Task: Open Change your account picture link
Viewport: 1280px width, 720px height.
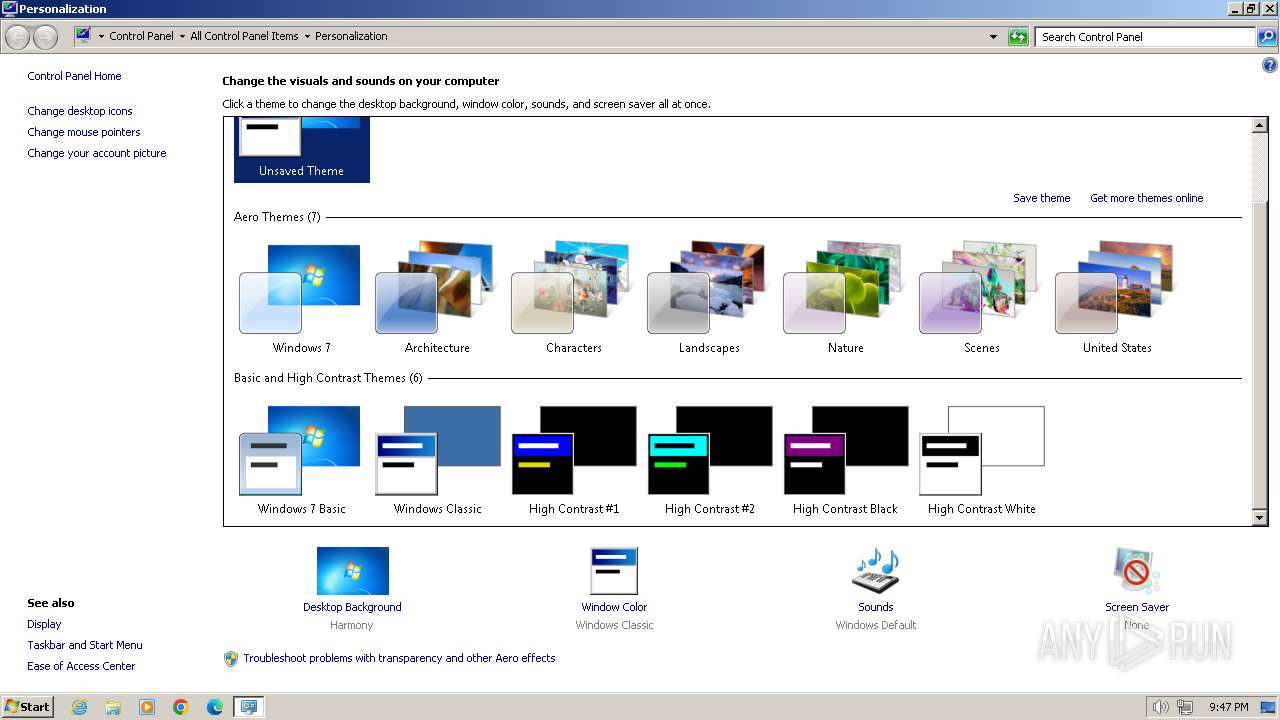Action: [x=97, y=153]
